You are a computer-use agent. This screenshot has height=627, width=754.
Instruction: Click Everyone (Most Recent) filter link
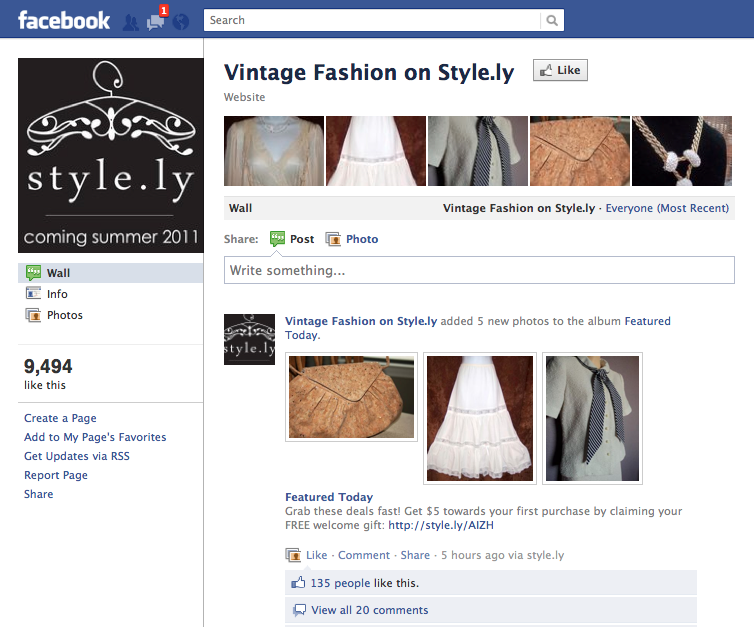click(x=667, y=208)
